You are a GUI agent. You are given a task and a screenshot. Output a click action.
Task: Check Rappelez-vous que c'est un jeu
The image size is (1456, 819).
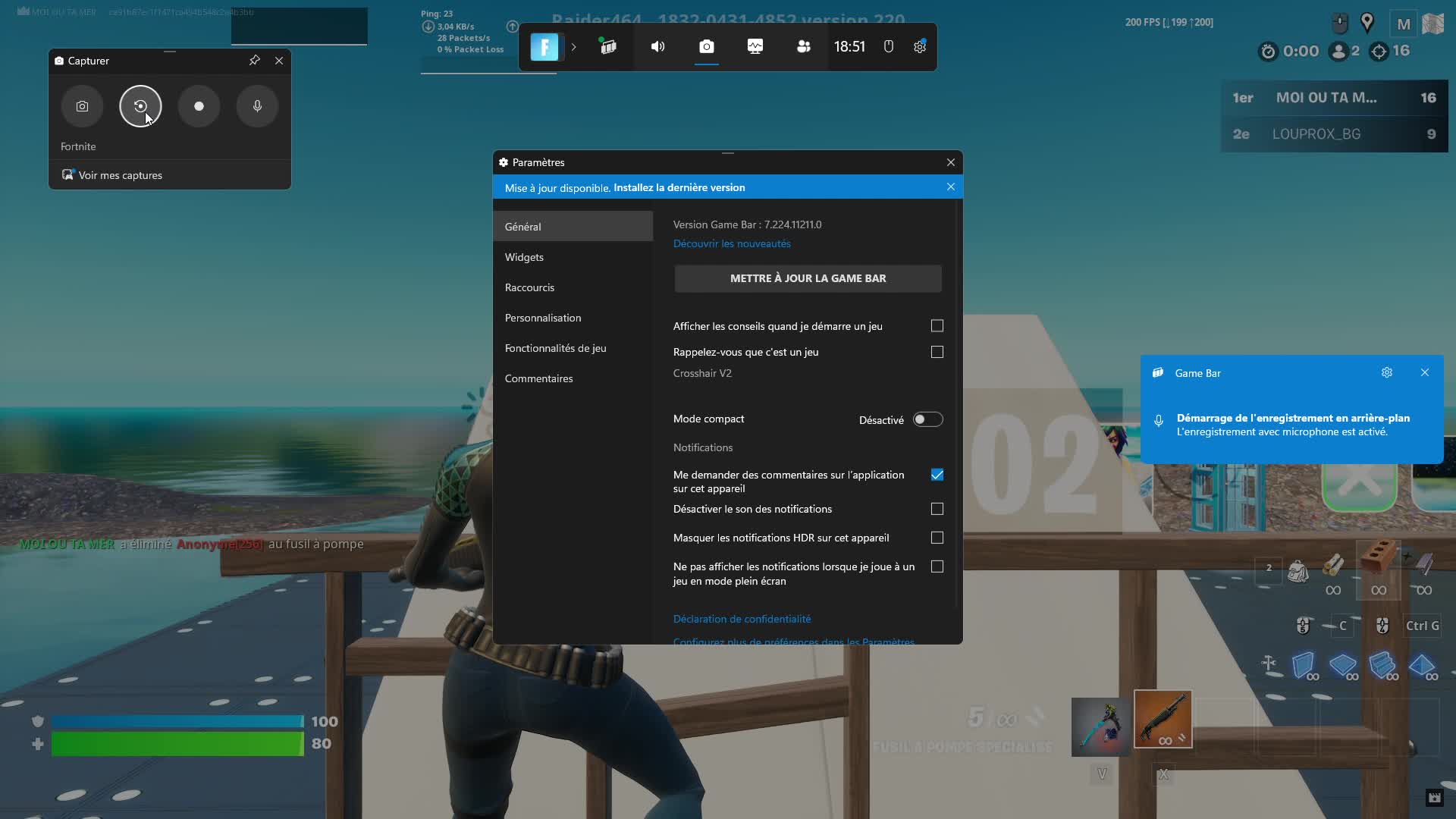click(937, 352)
